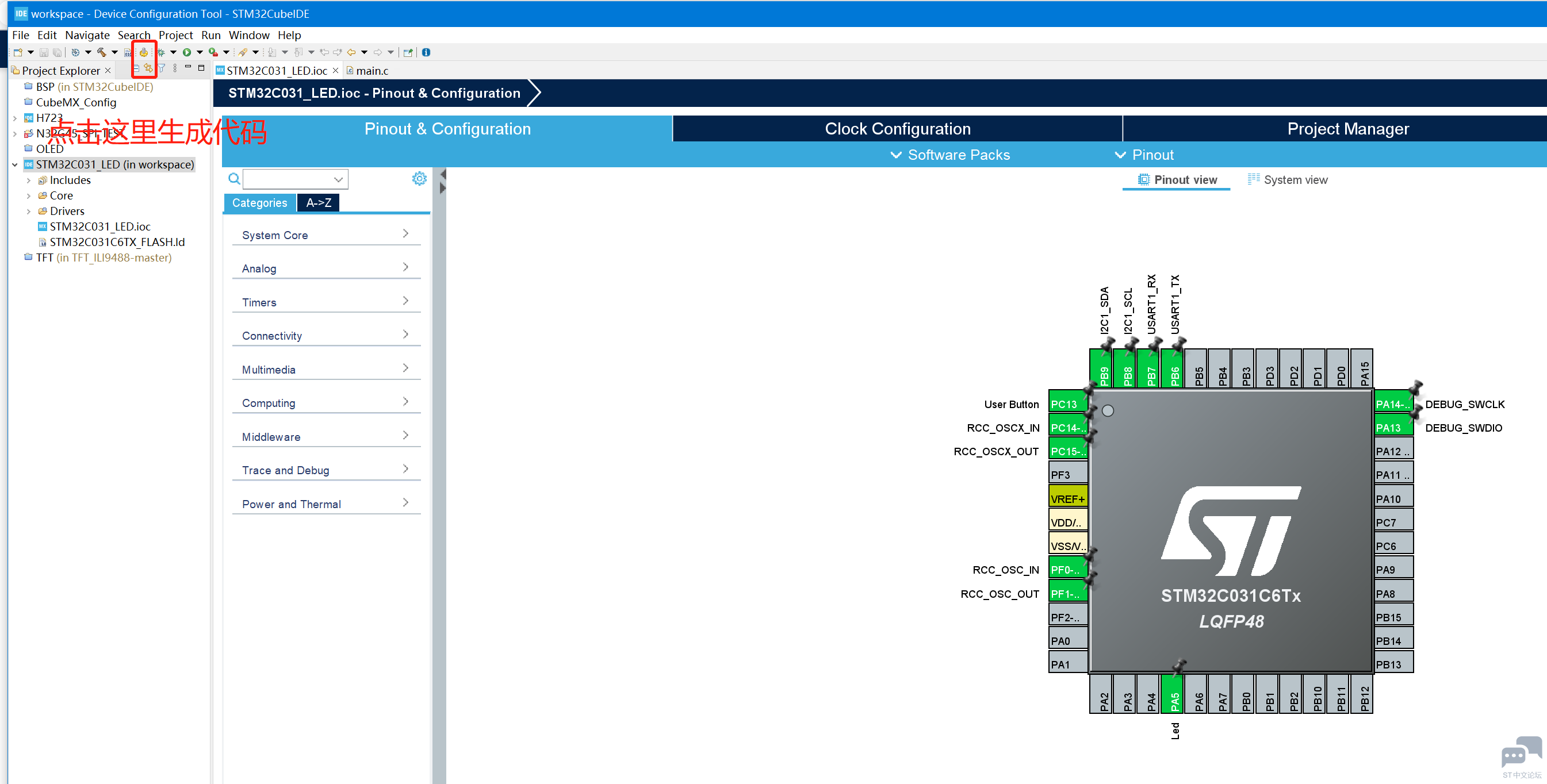Maximize the Project Explorer panel
The width and height of the screenshot is (1547, 784).
[x=201, y=68]
